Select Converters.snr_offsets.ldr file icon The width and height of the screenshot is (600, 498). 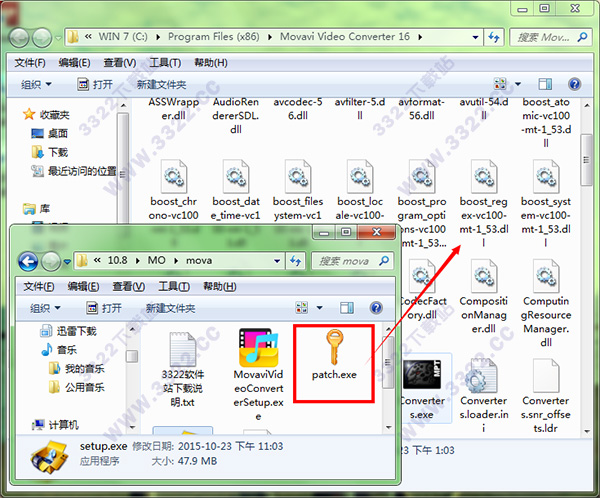[x=546, y=376]
